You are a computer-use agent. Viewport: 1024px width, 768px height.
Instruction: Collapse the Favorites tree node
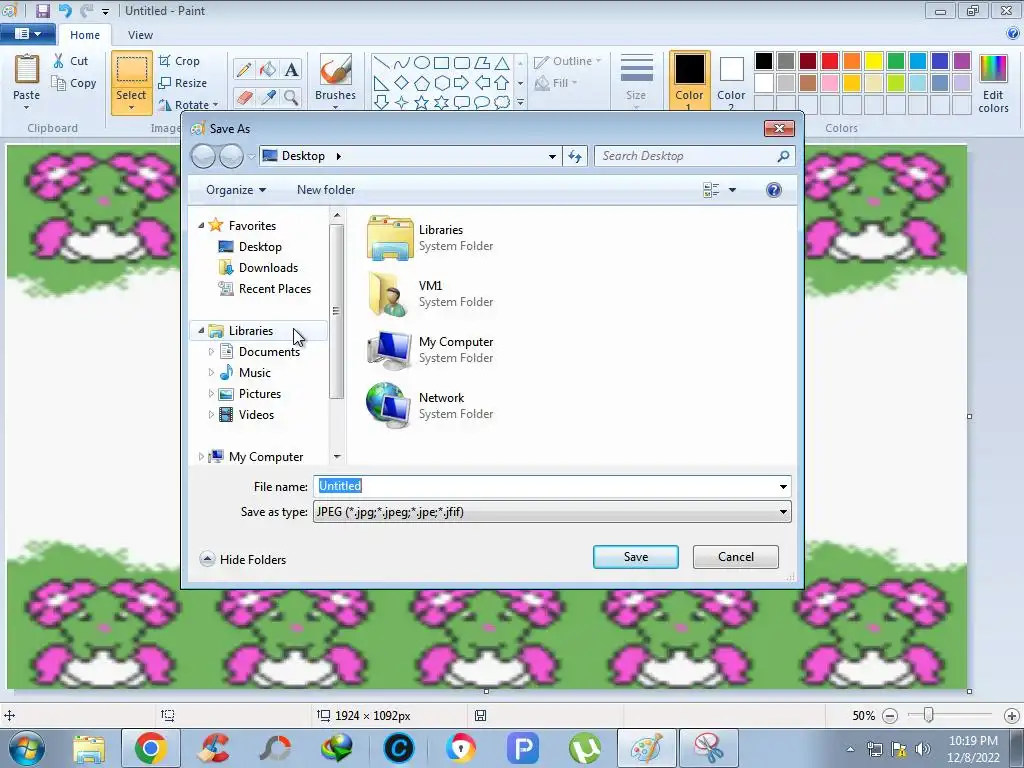tap(201, 225)
